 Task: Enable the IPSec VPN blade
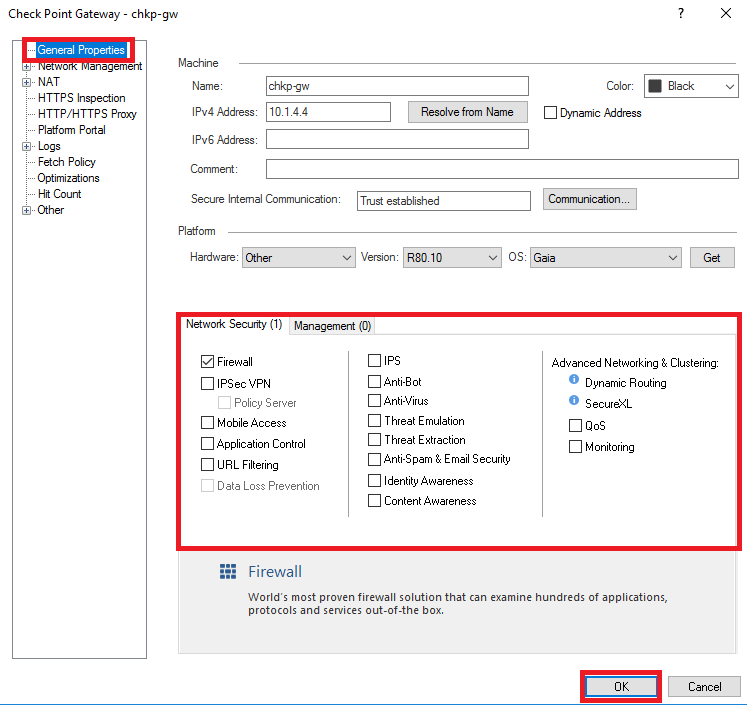pos(207,383)
